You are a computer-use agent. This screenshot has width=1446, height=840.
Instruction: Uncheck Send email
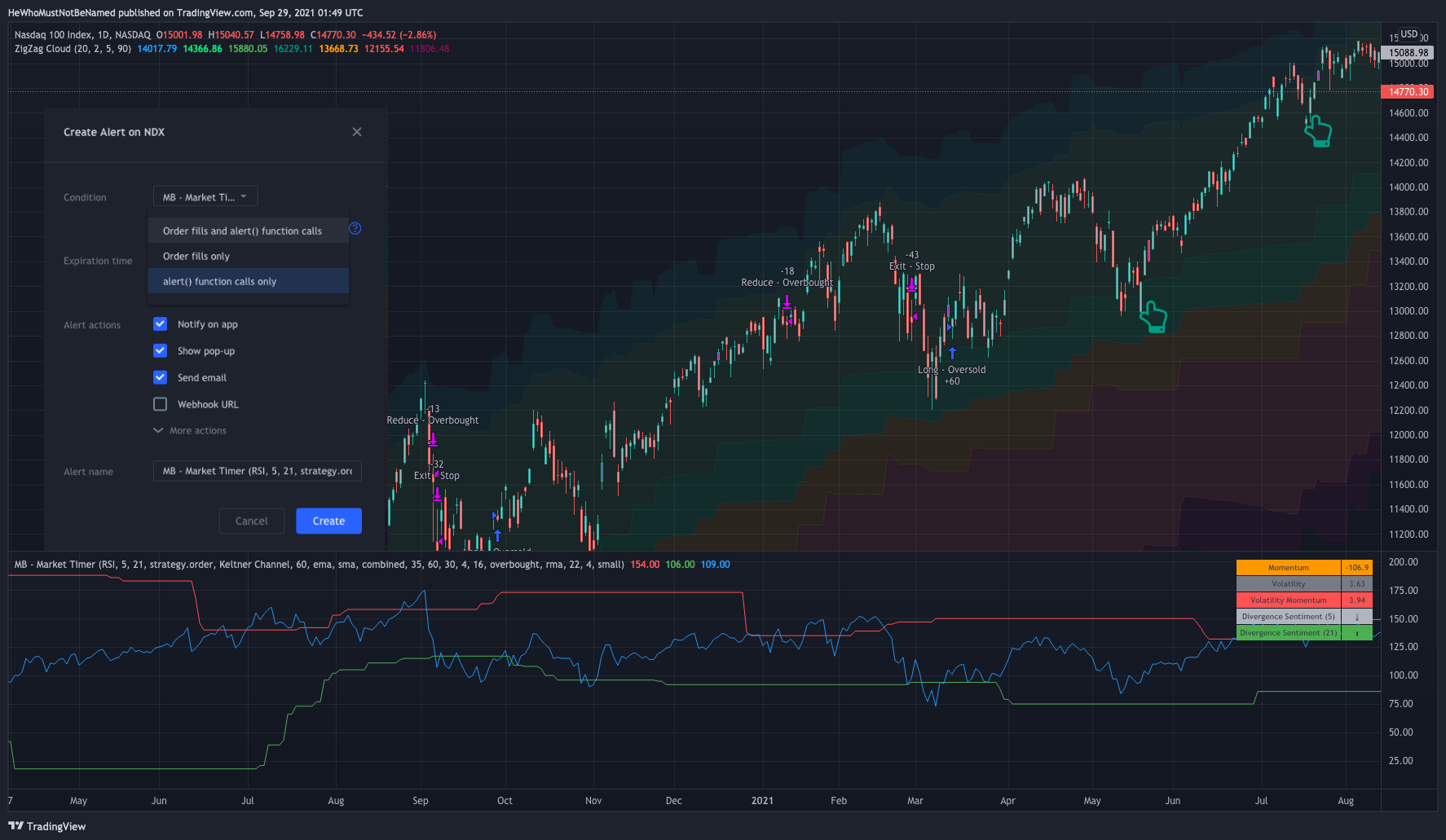(161, 378)
